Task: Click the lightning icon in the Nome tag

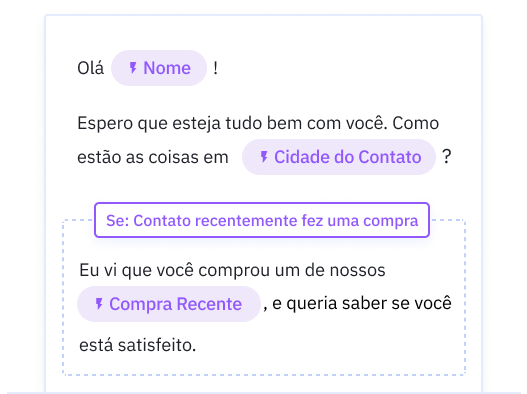Action: [133, 68]
